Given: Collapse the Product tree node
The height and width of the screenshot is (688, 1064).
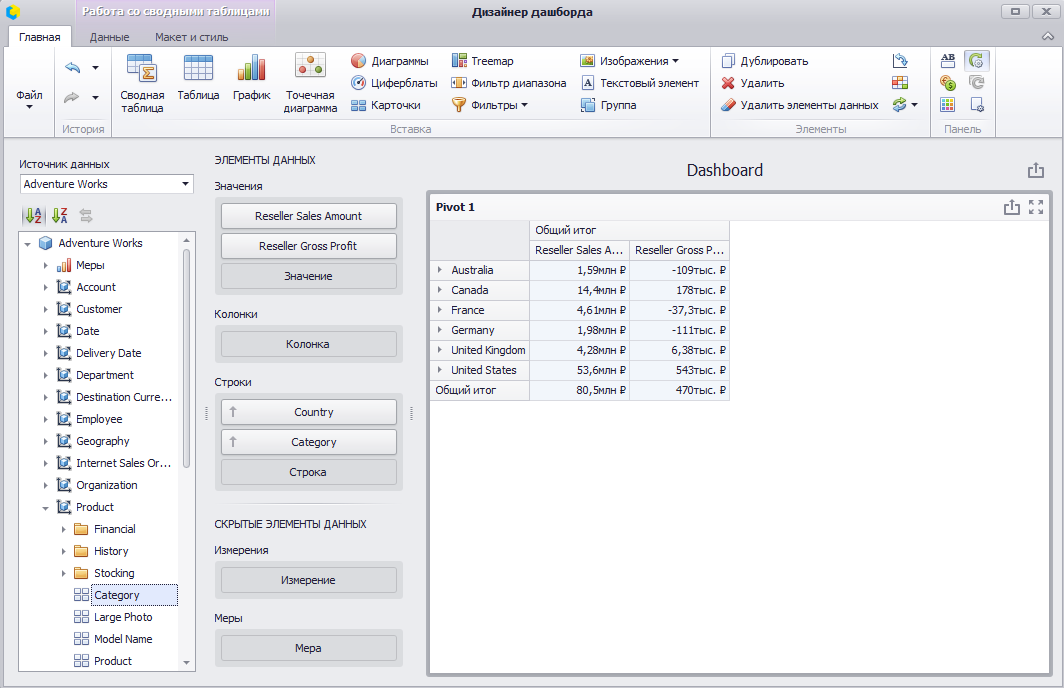Looking at the screenshot, I should 45,508.
